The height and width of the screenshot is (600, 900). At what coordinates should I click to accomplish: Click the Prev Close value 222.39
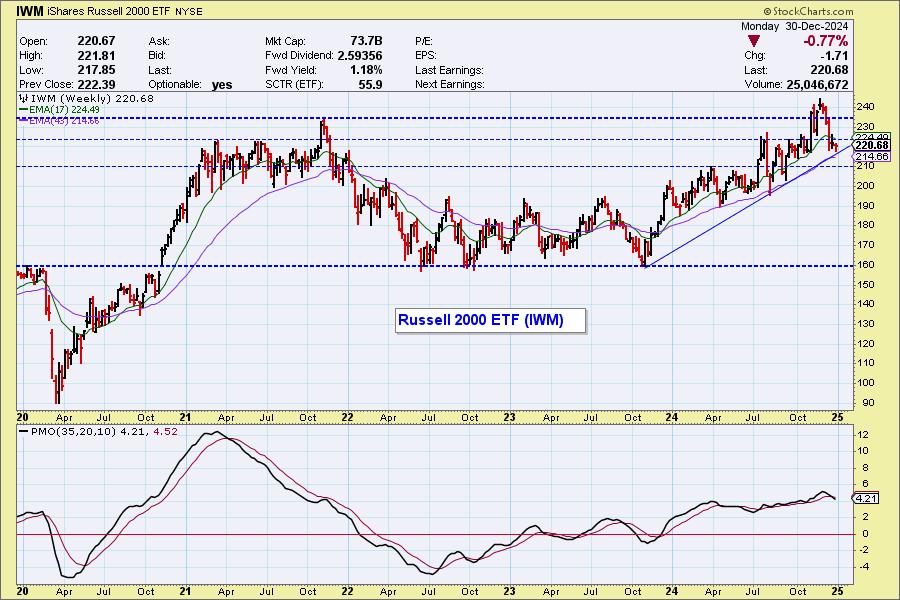96,84
